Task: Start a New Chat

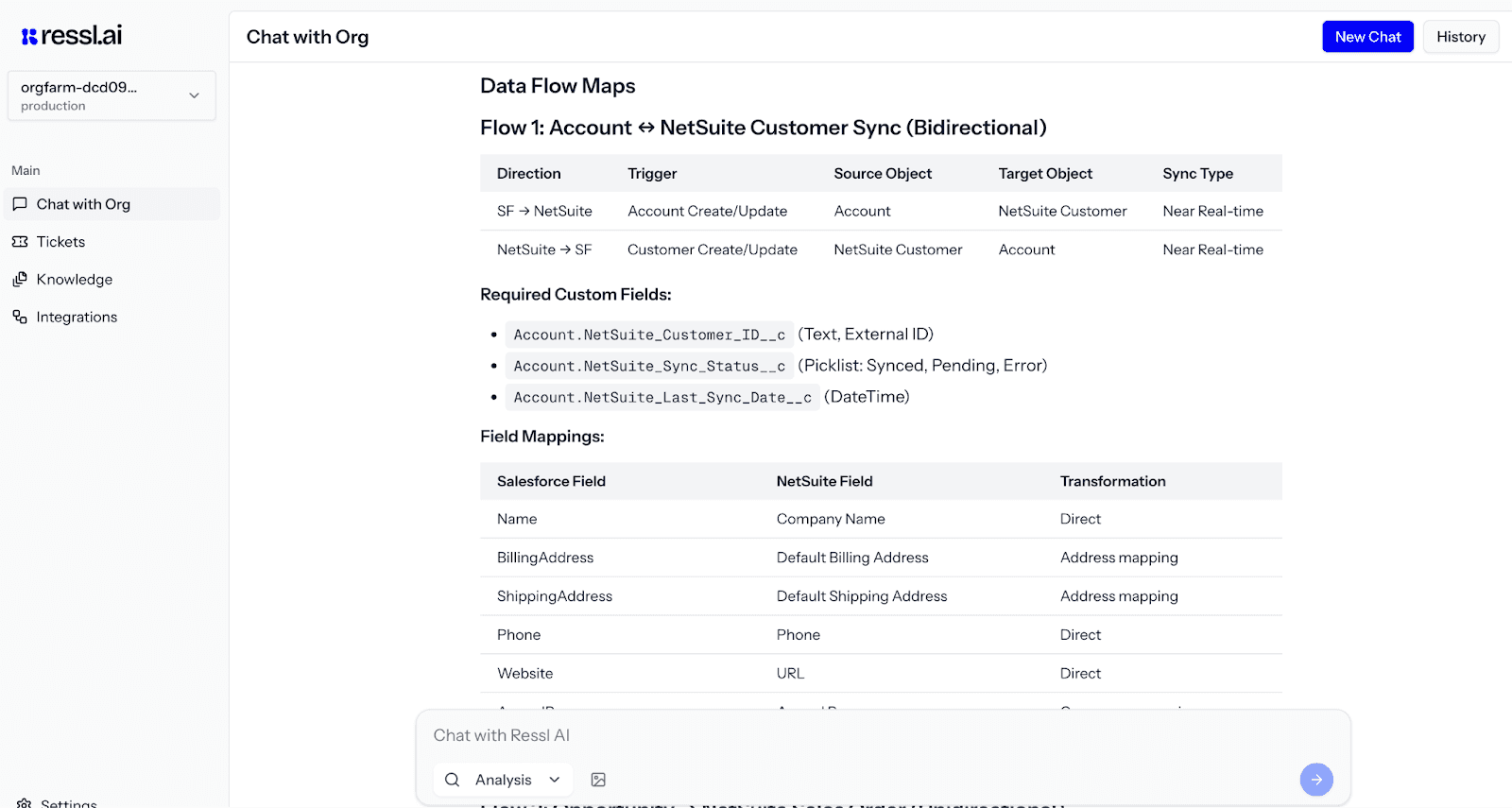Action: [x=1367, y=37]
